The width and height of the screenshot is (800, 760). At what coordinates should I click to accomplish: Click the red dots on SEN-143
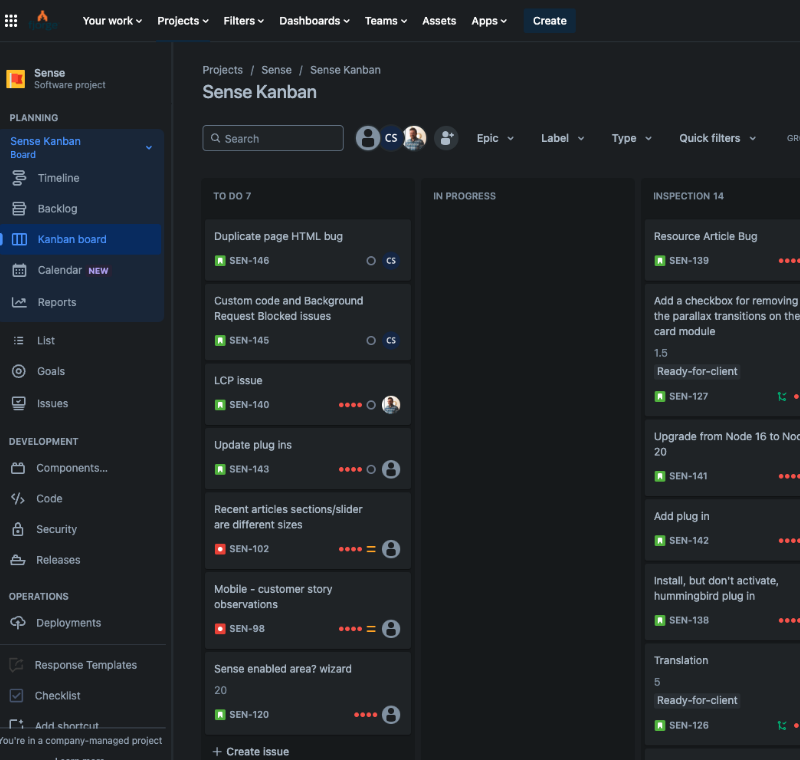pyautogui.click(x=351, y=469)
